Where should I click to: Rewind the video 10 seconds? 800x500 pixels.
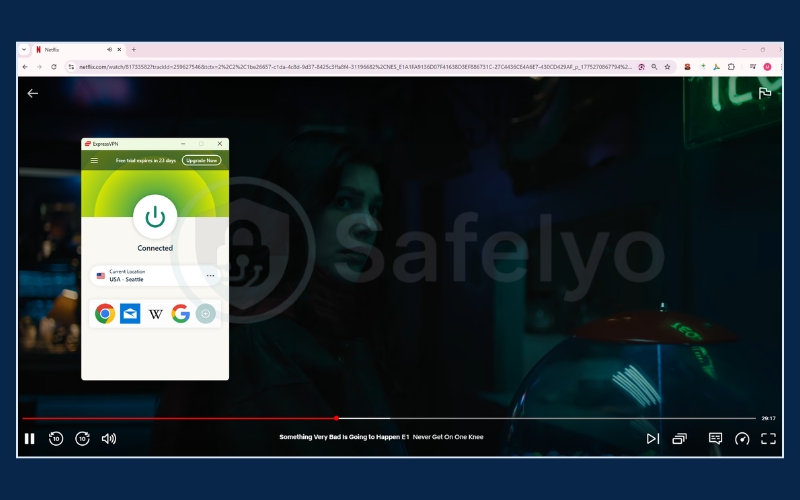pos(56,438)
